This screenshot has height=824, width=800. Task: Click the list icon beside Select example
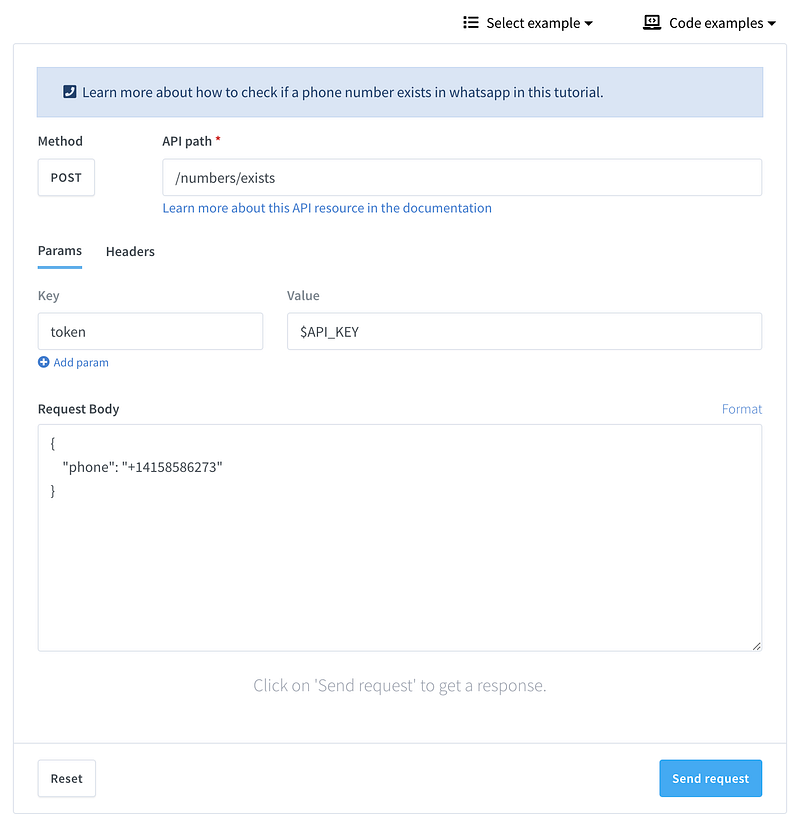coord(471,22)
